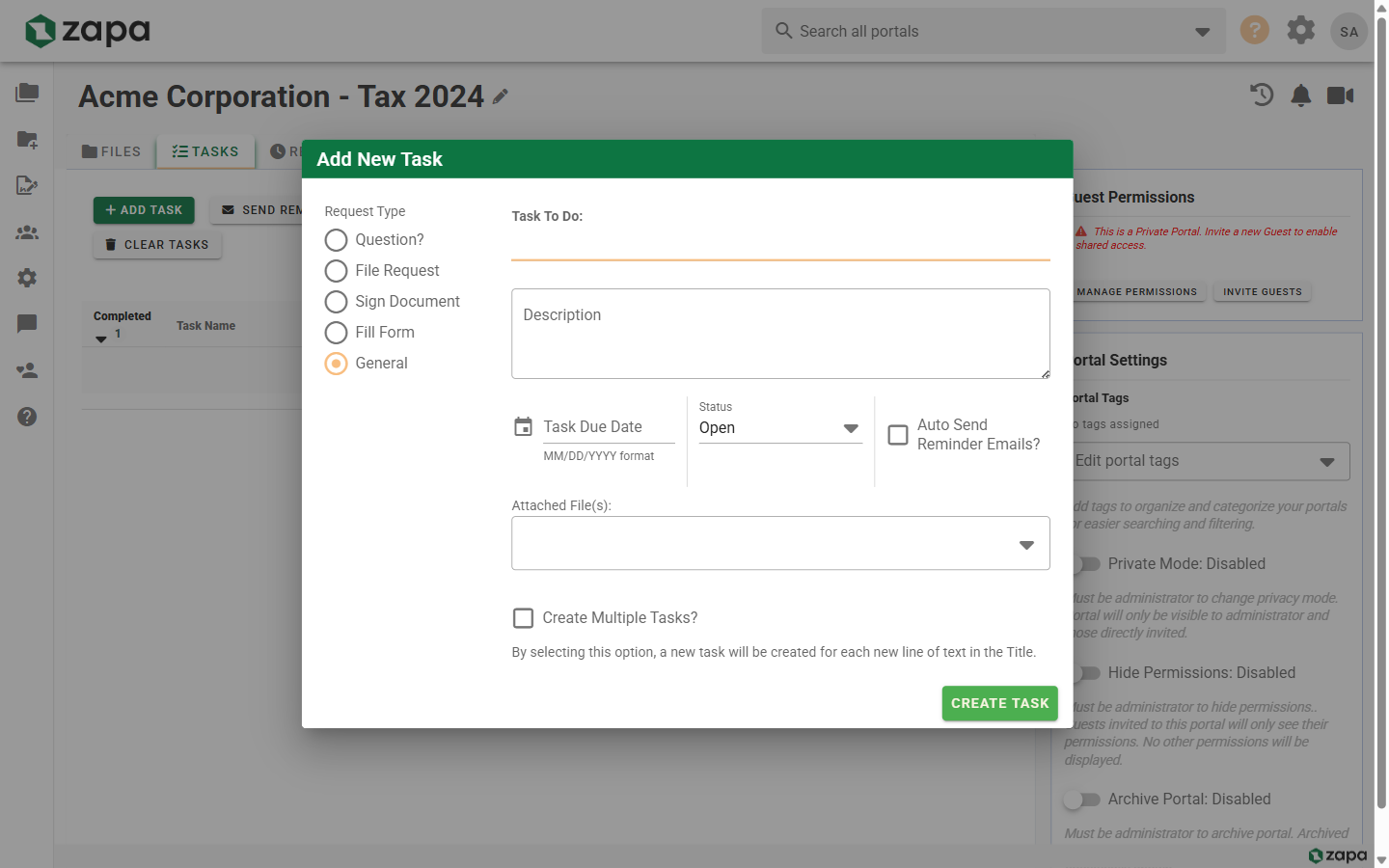Open the Status dropdown showing Open
Screen dimensions: 1389x868
[x=779, y=428]
